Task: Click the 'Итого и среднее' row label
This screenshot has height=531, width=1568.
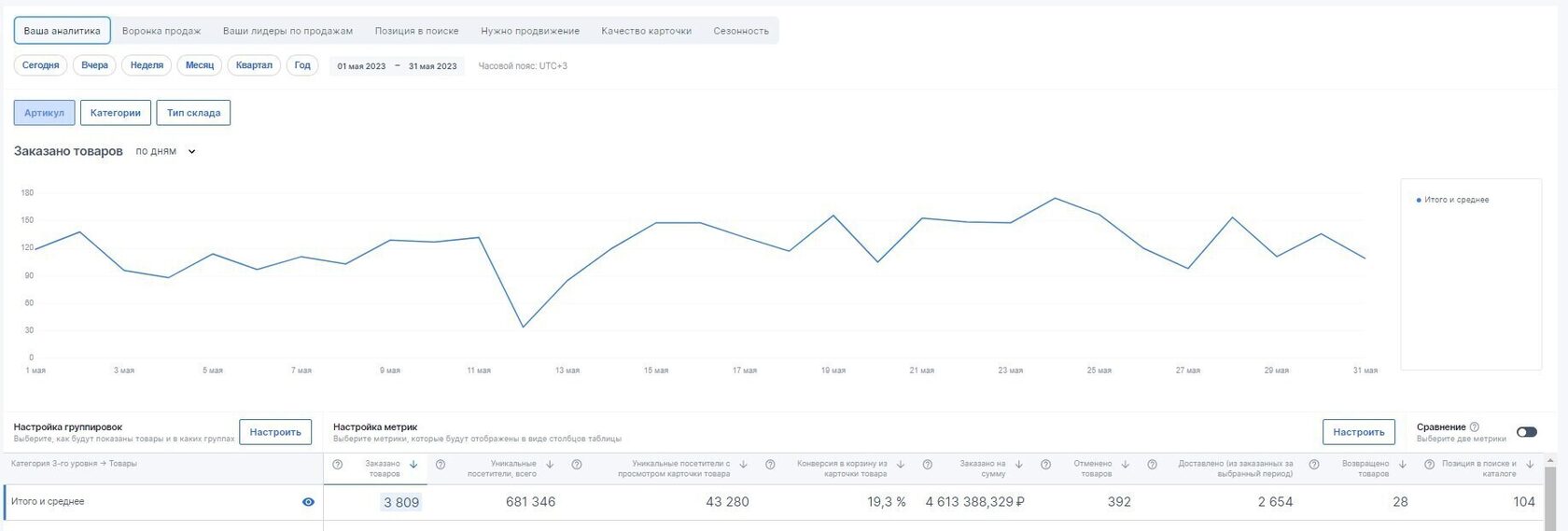Action: [48, 502]
